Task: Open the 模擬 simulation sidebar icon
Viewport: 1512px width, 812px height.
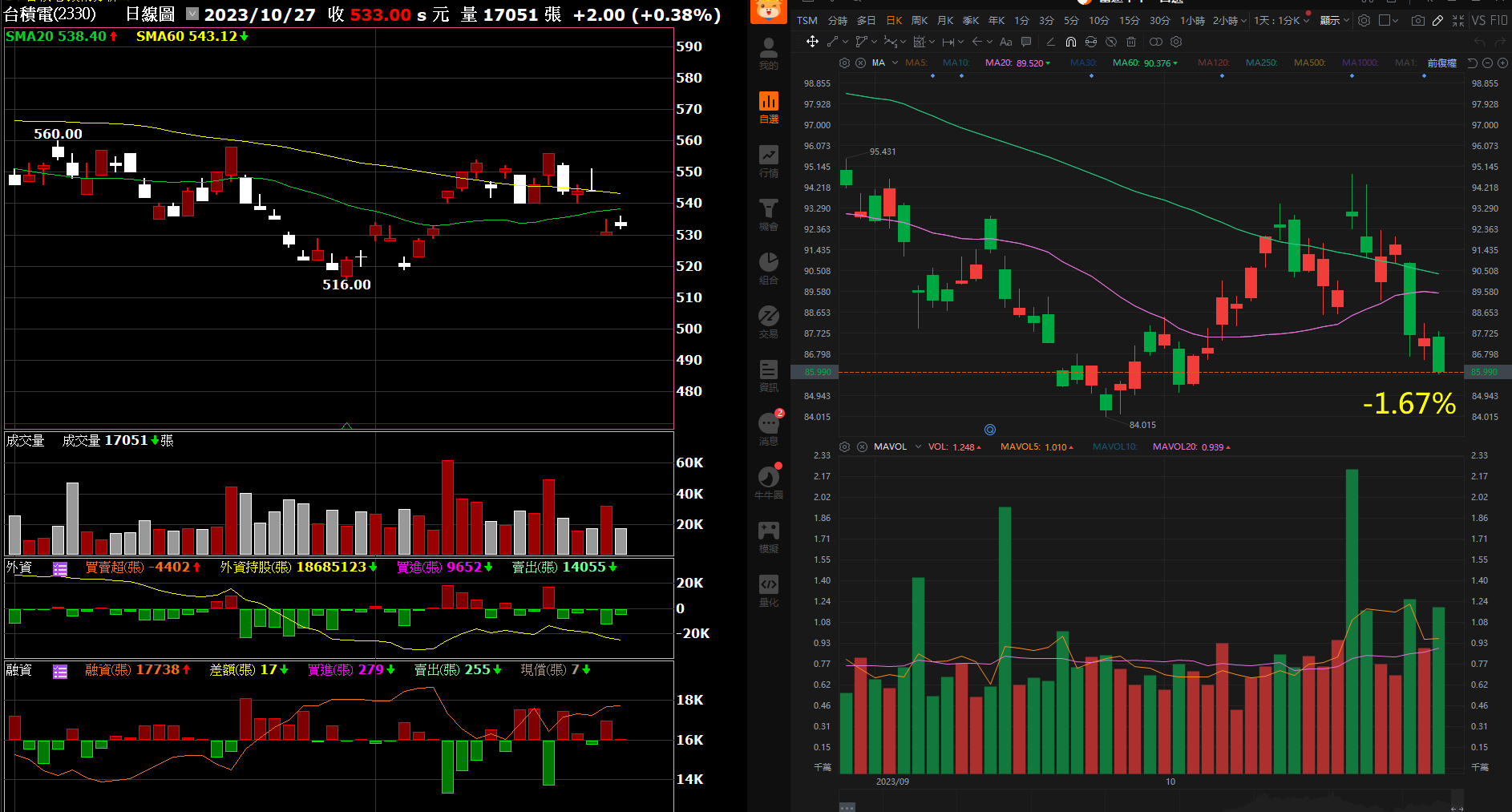Action: pos(768,537)
